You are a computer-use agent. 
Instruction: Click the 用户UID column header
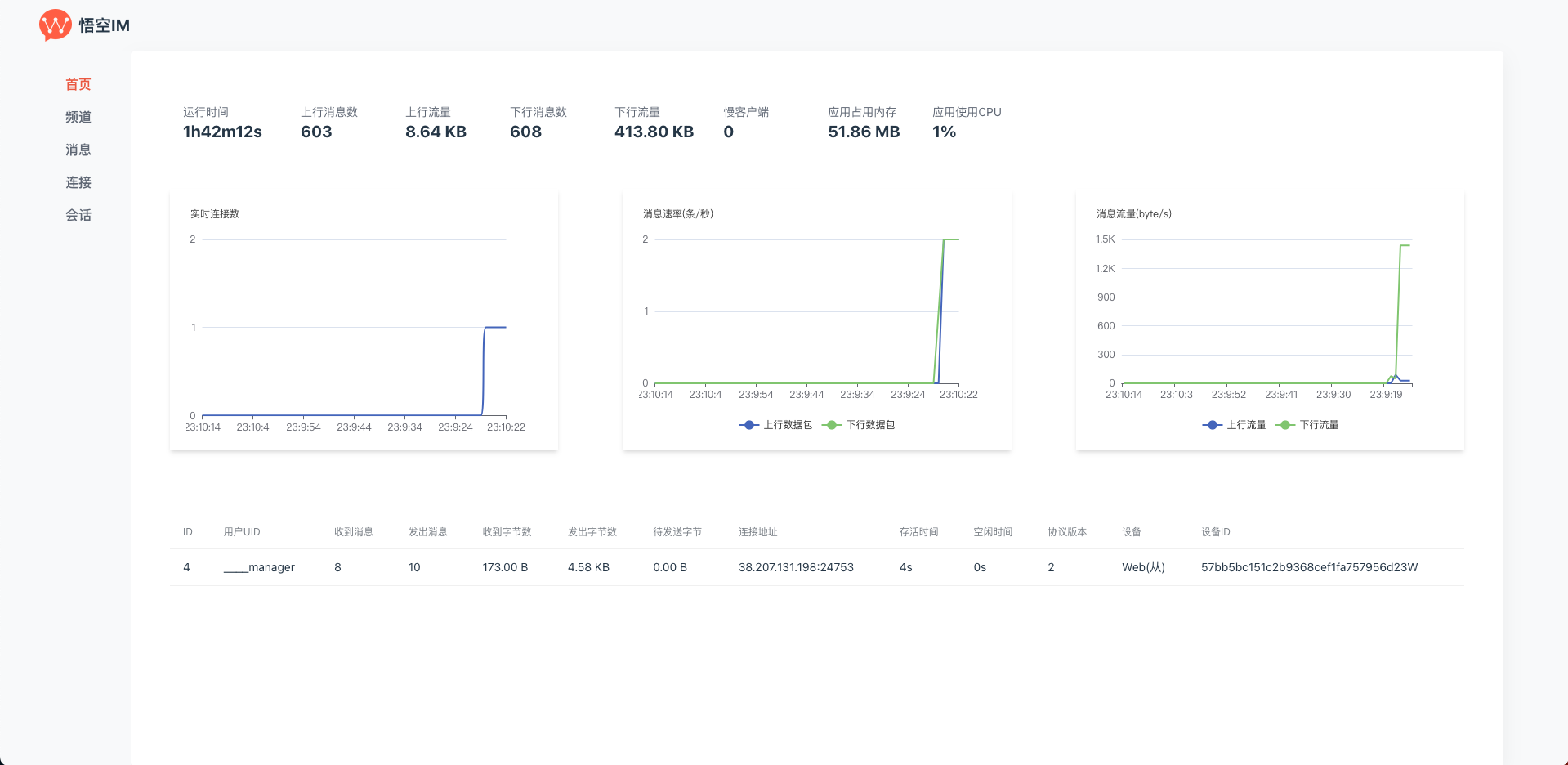point(242,532)
